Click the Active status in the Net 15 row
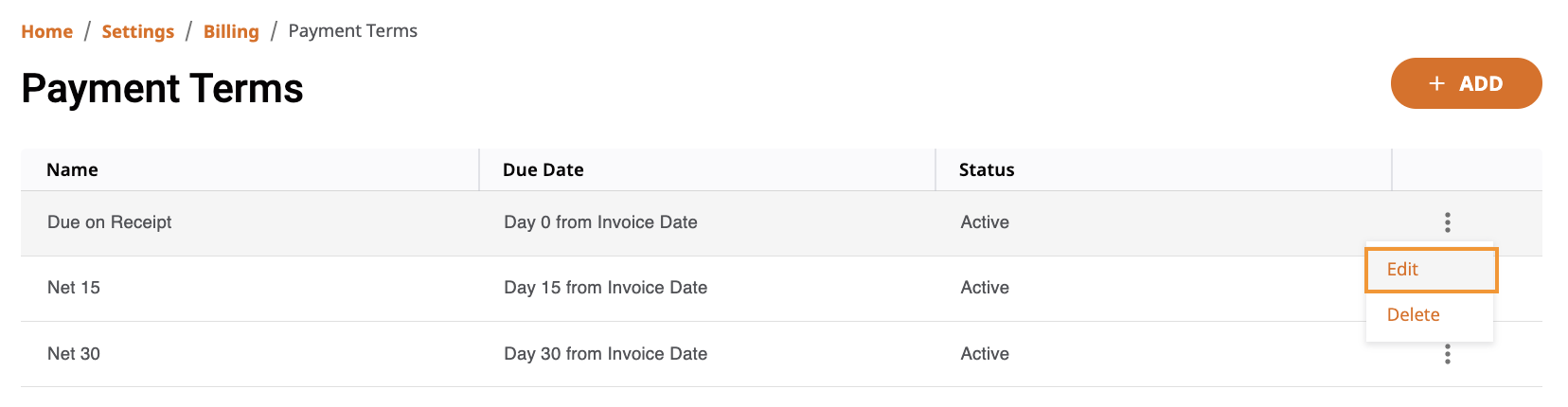 click(985, 288)
